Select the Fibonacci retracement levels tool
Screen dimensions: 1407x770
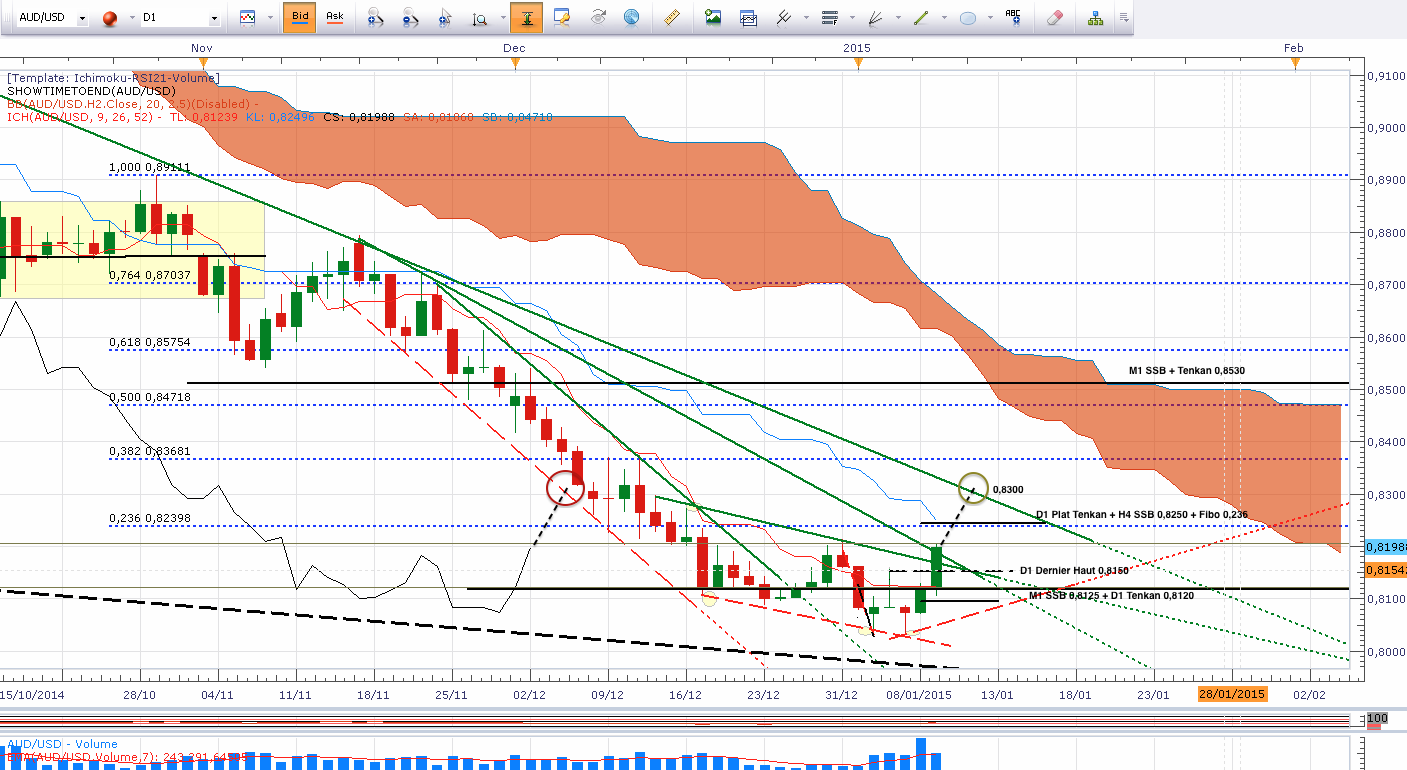coord(829,17)
